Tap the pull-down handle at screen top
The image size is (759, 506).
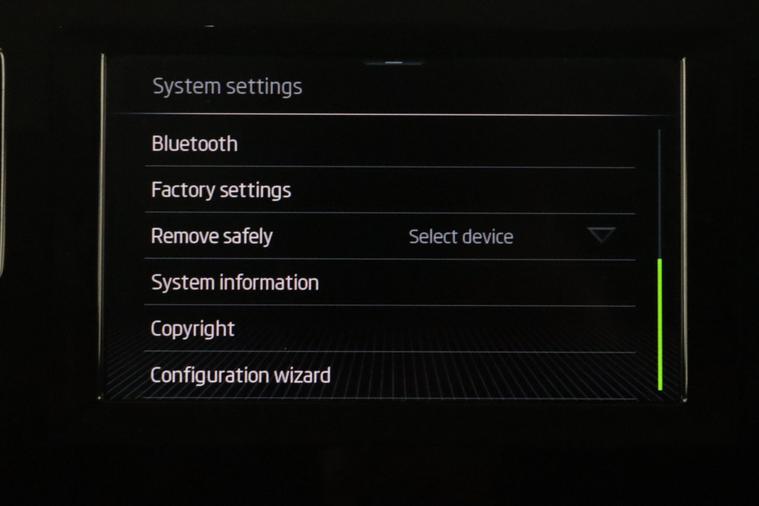pos(395,62)
